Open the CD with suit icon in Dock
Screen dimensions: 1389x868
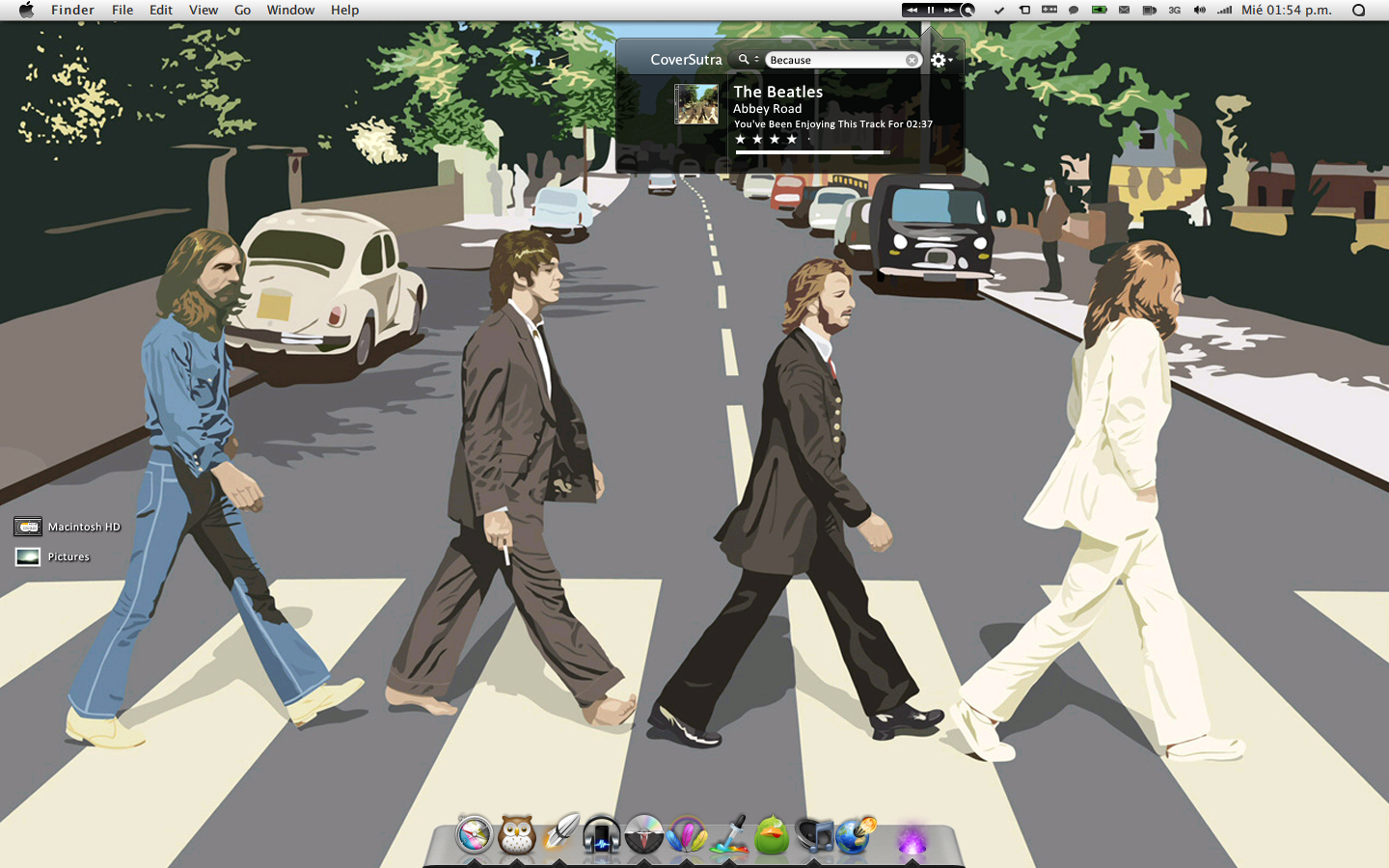tap(644, 834)
